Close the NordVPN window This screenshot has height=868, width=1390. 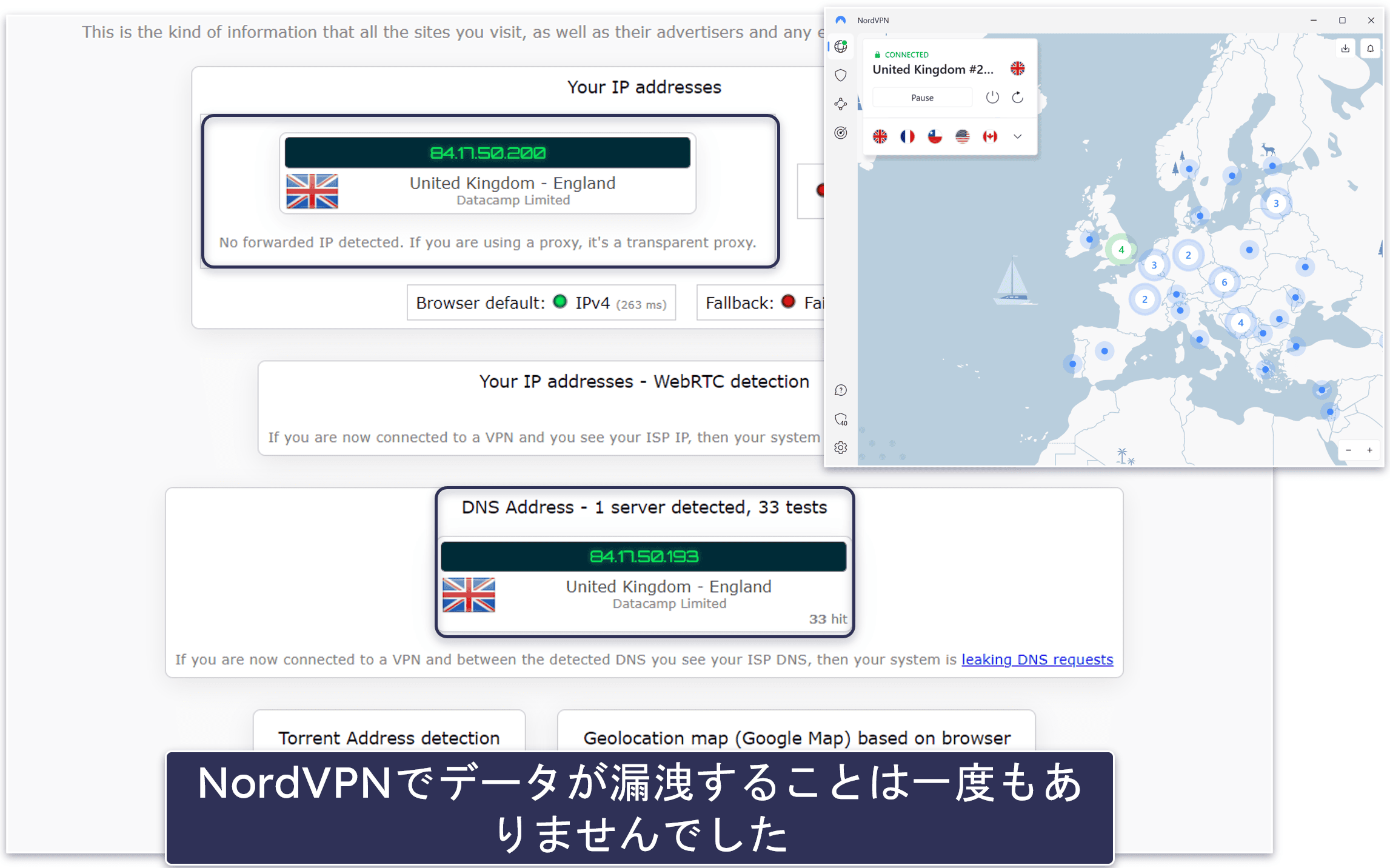[1371, 20]
